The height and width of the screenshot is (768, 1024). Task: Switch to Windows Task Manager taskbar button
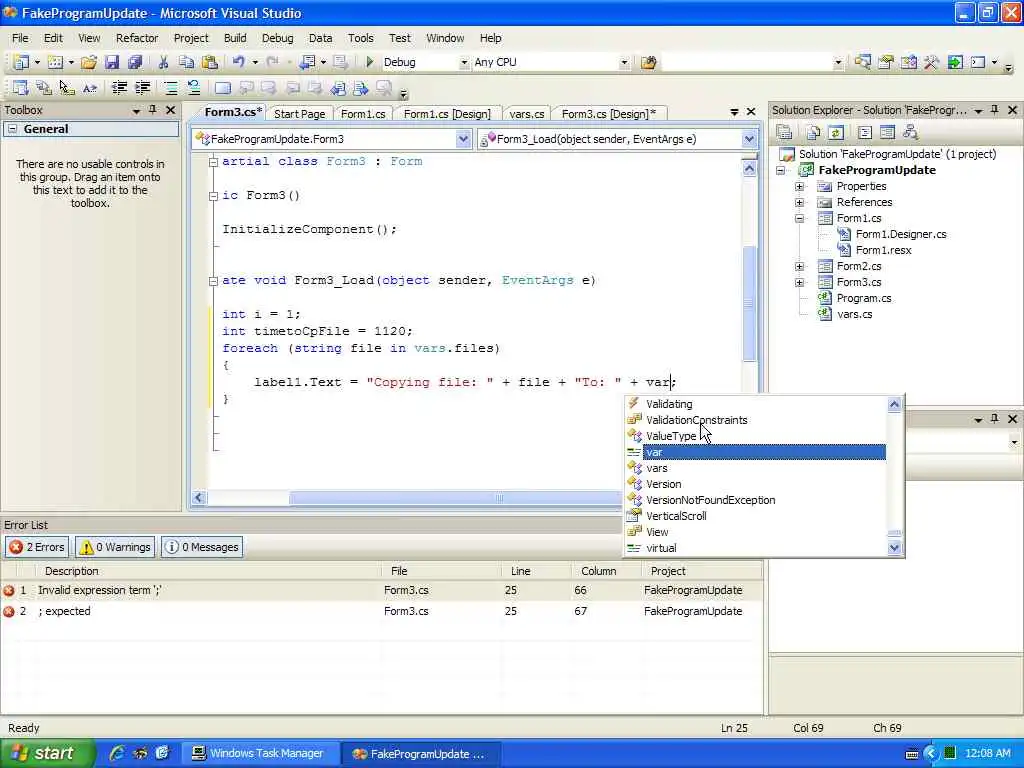(x=259, y=753)
